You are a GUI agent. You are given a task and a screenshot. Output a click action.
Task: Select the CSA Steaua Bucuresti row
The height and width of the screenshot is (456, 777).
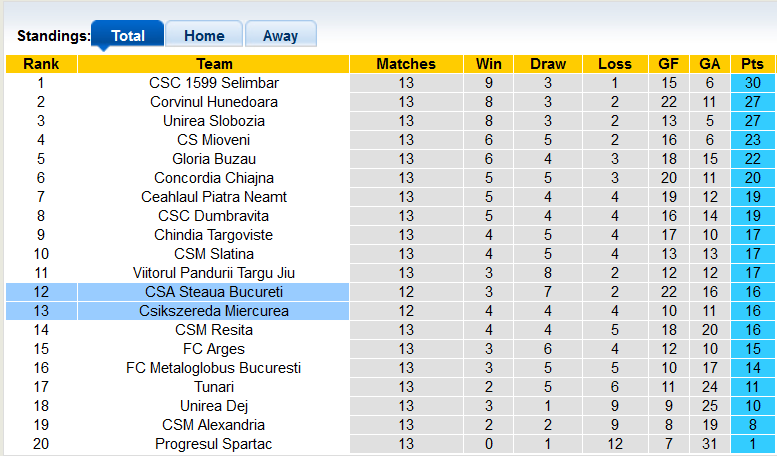214,292
